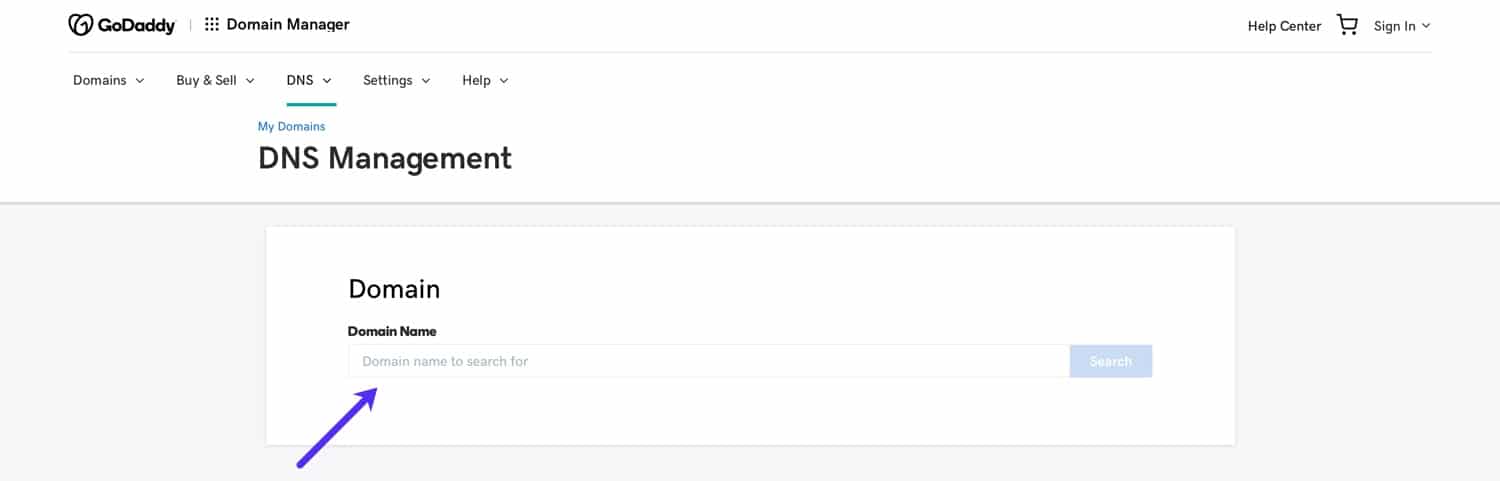Open the Help Center link
Screen dimensions: 1500x481
point(1284,26)
